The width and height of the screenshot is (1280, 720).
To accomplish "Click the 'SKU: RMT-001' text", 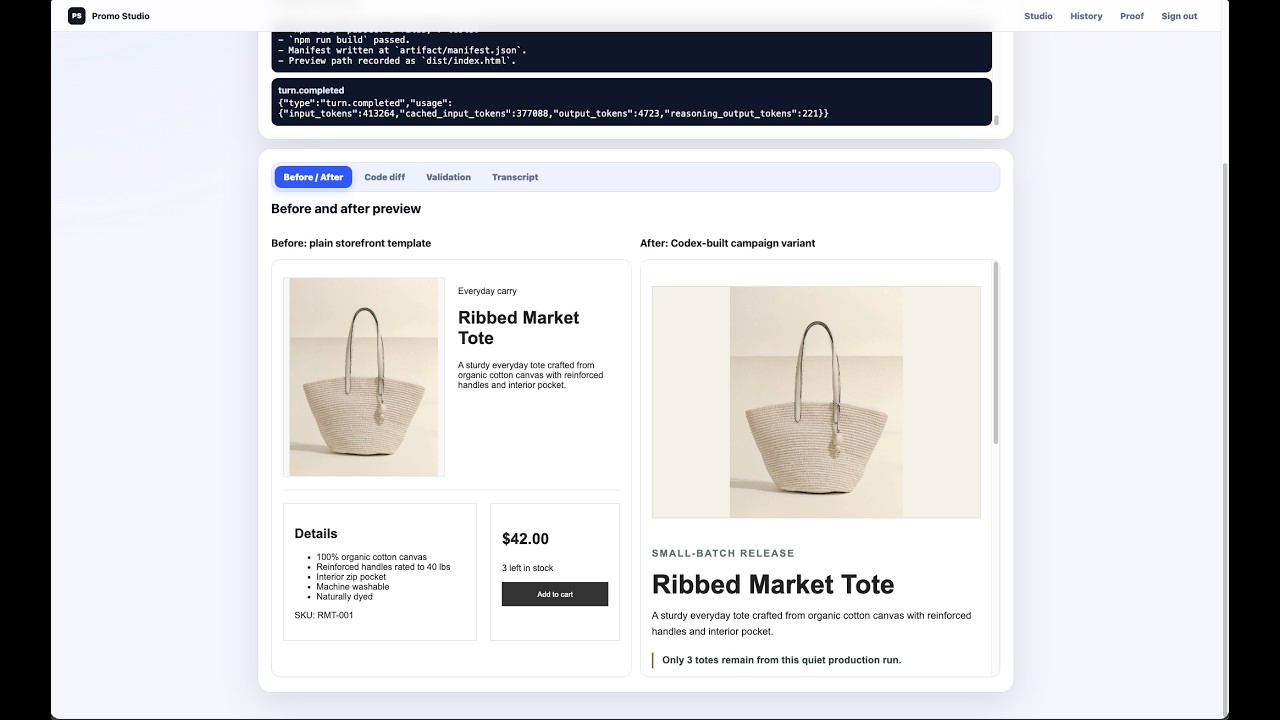I will [x=324, y=615].
